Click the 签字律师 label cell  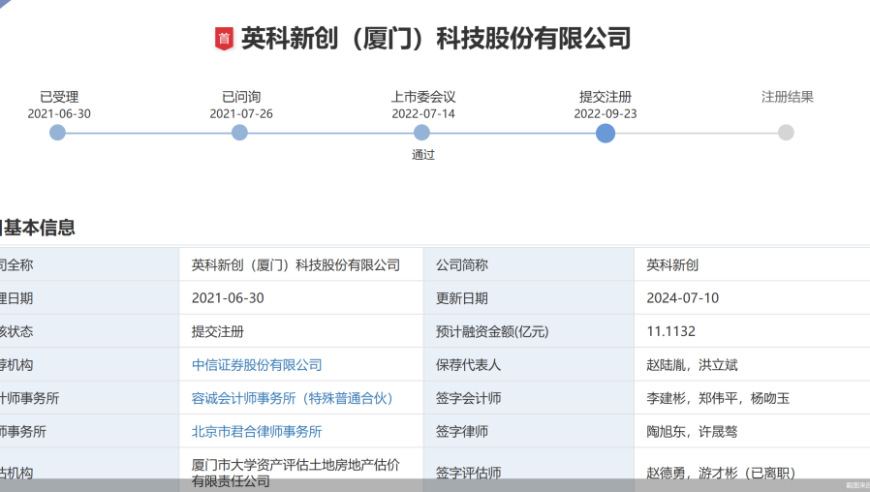click(x=529, y=431)
